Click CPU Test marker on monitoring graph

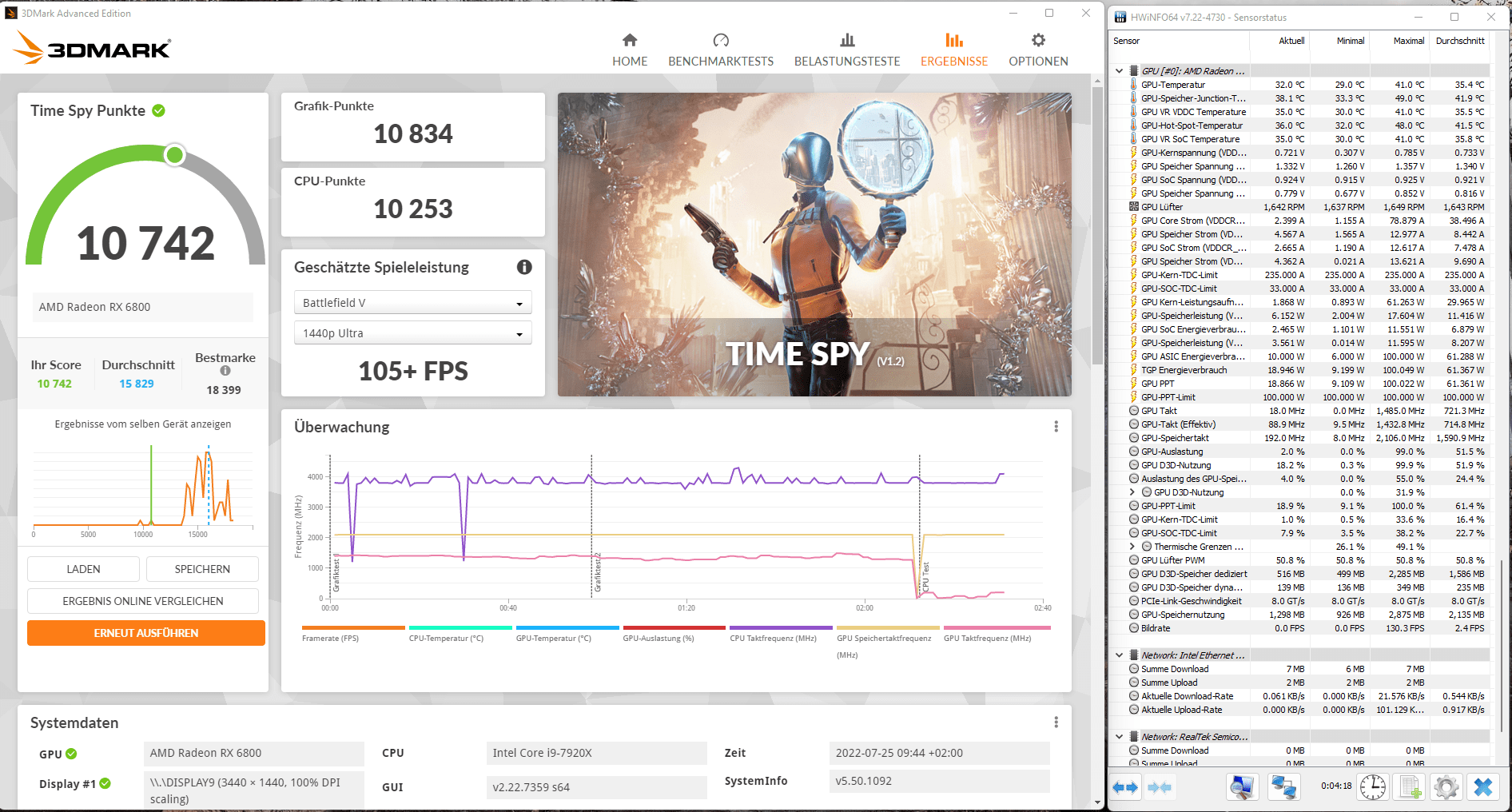[x=925, y=577]
